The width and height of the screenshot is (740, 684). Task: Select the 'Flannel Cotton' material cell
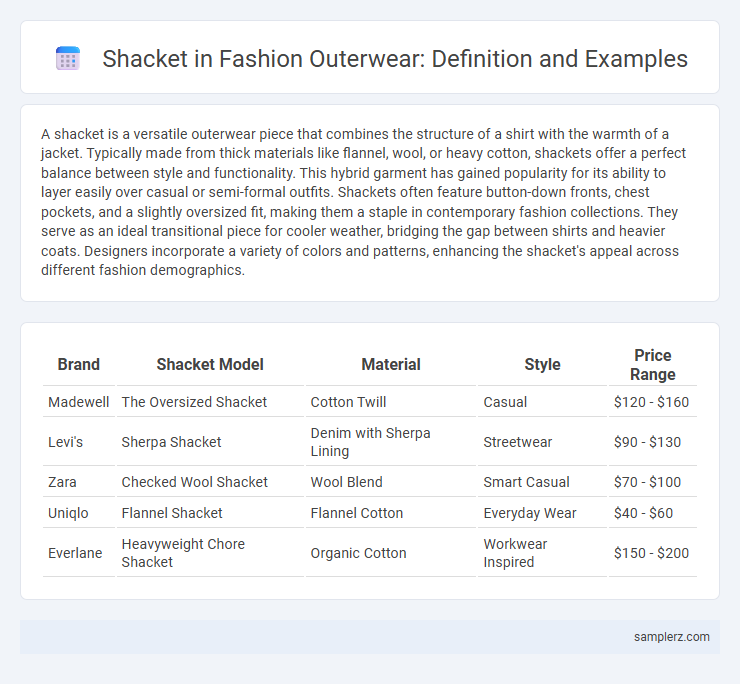pyautogui.click(x=391, y=513)
